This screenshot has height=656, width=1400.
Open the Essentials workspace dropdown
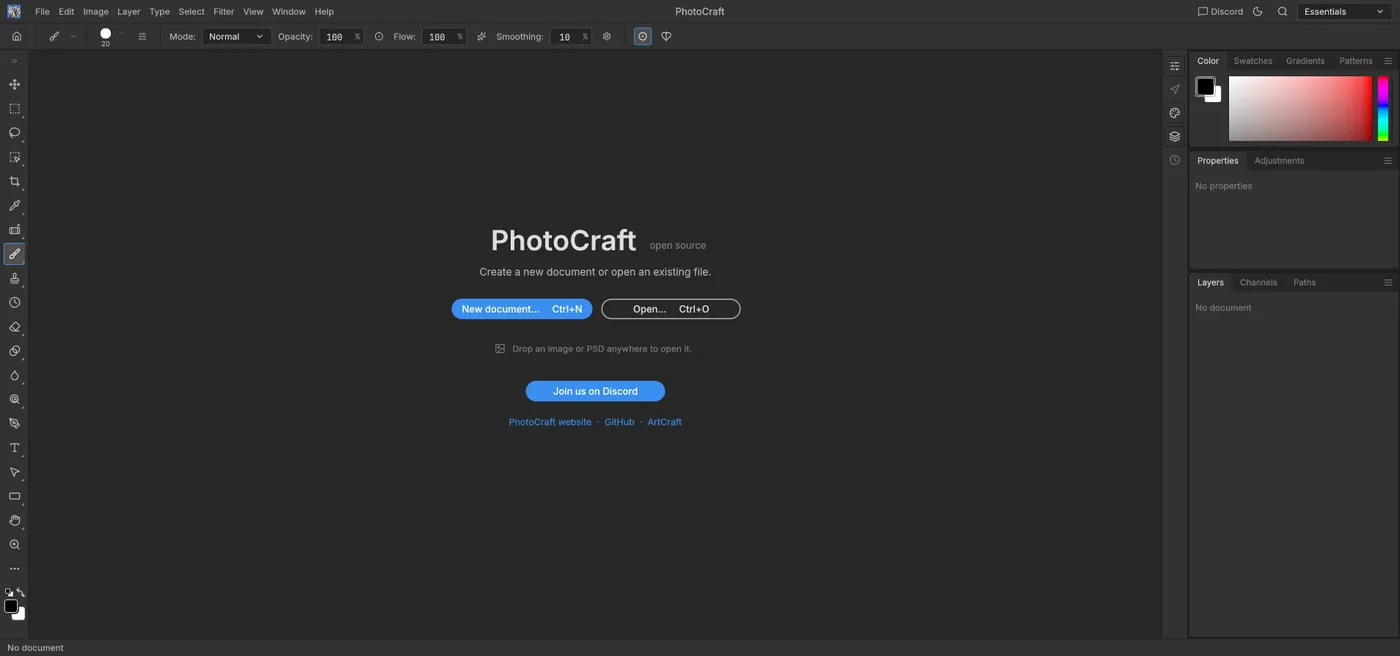[x=1345, y=12]
